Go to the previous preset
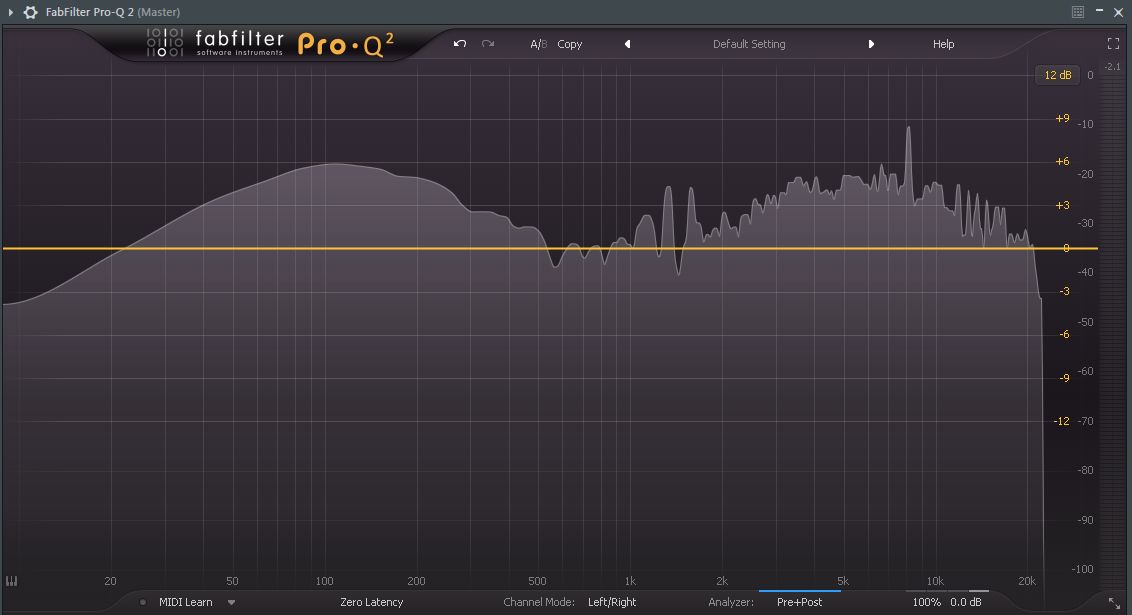The image size is (1132, 615). pyautogui.click(x=627, y=44)
